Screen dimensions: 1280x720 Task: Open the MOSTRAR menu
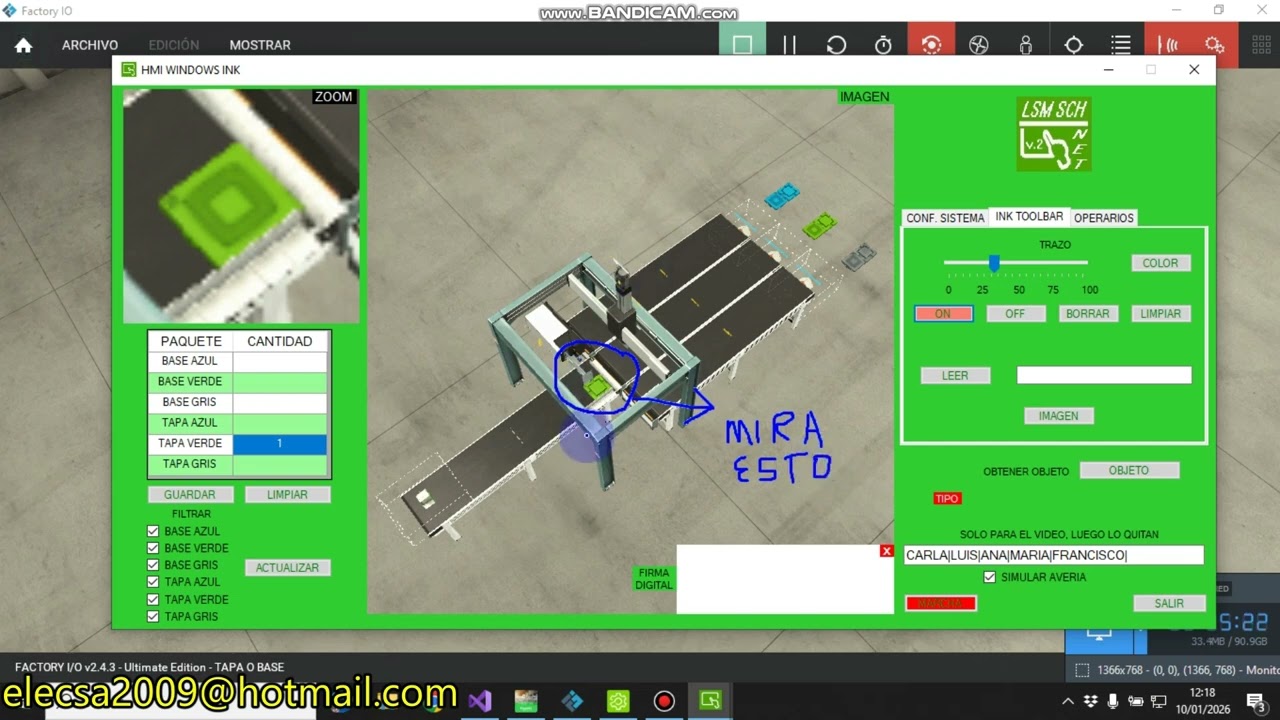click(x=260, y=45)
